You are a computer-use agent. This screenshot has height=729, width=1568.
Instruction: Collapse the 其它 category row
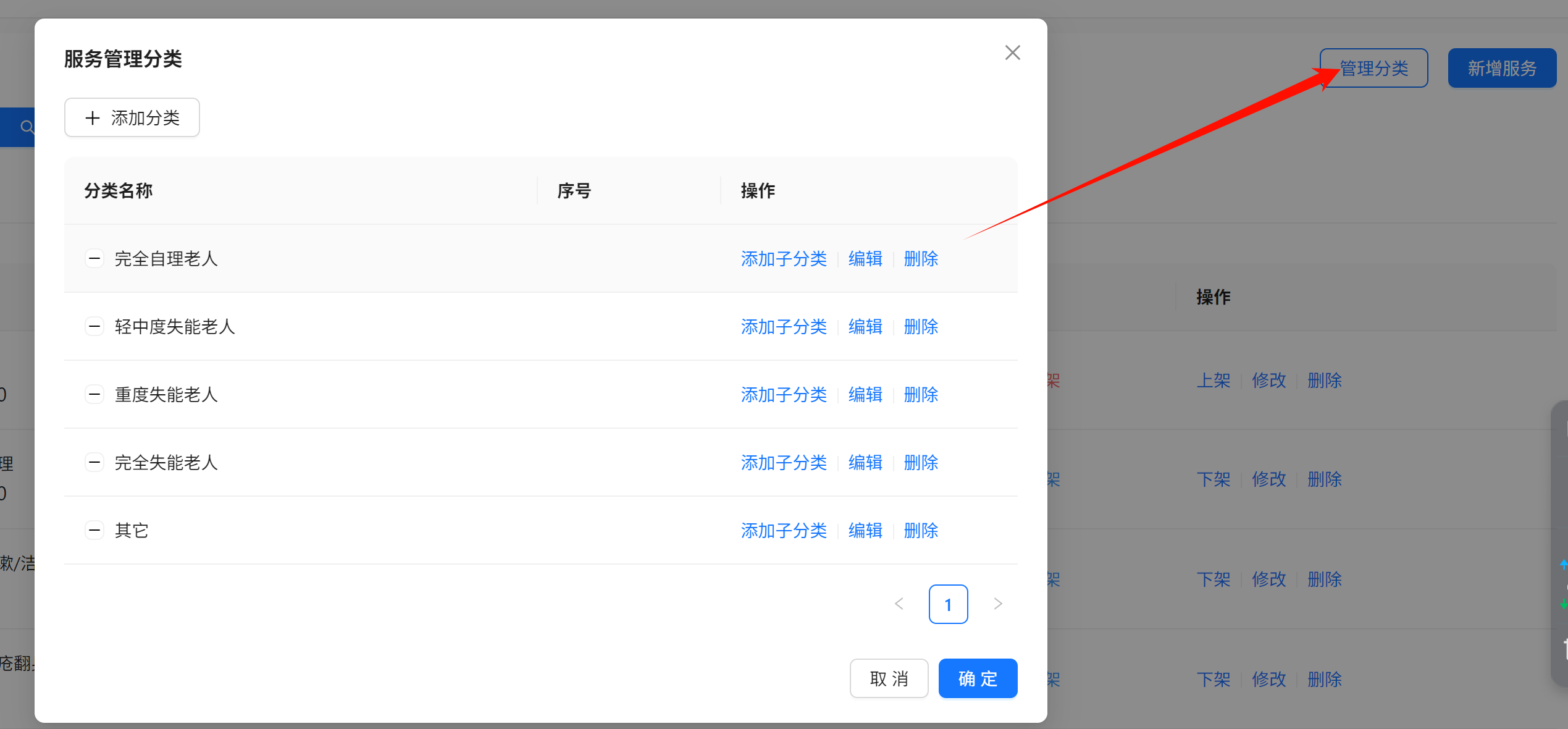(94, 530)
